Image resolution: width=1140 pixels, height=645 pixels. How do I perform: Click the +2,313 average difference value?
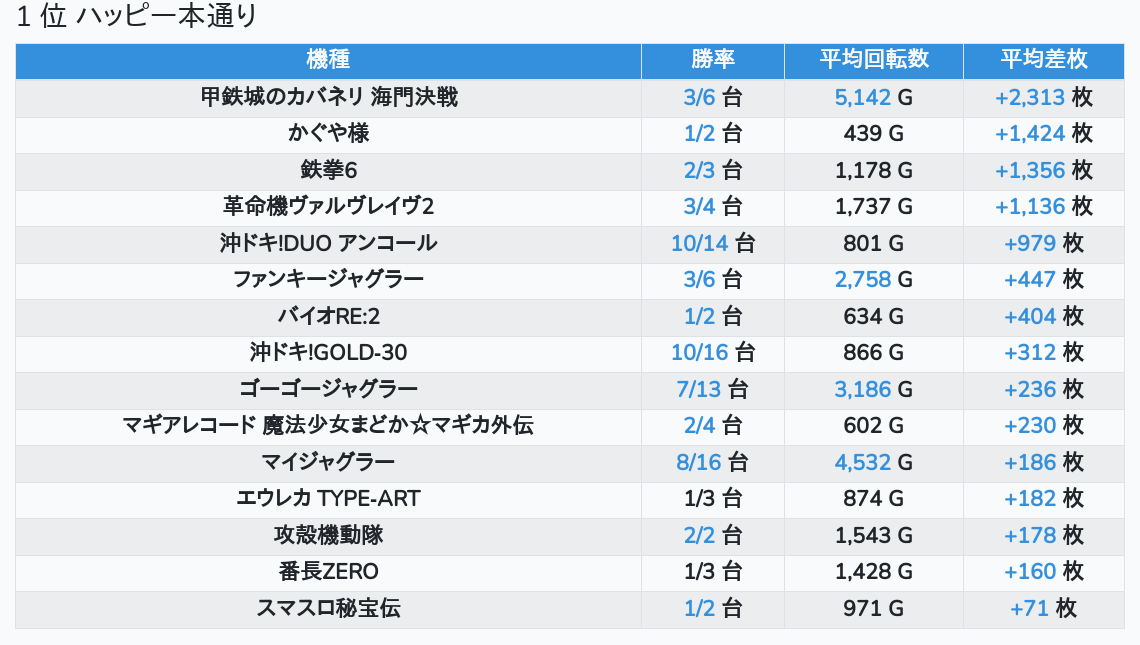[x=1029, y=97]
